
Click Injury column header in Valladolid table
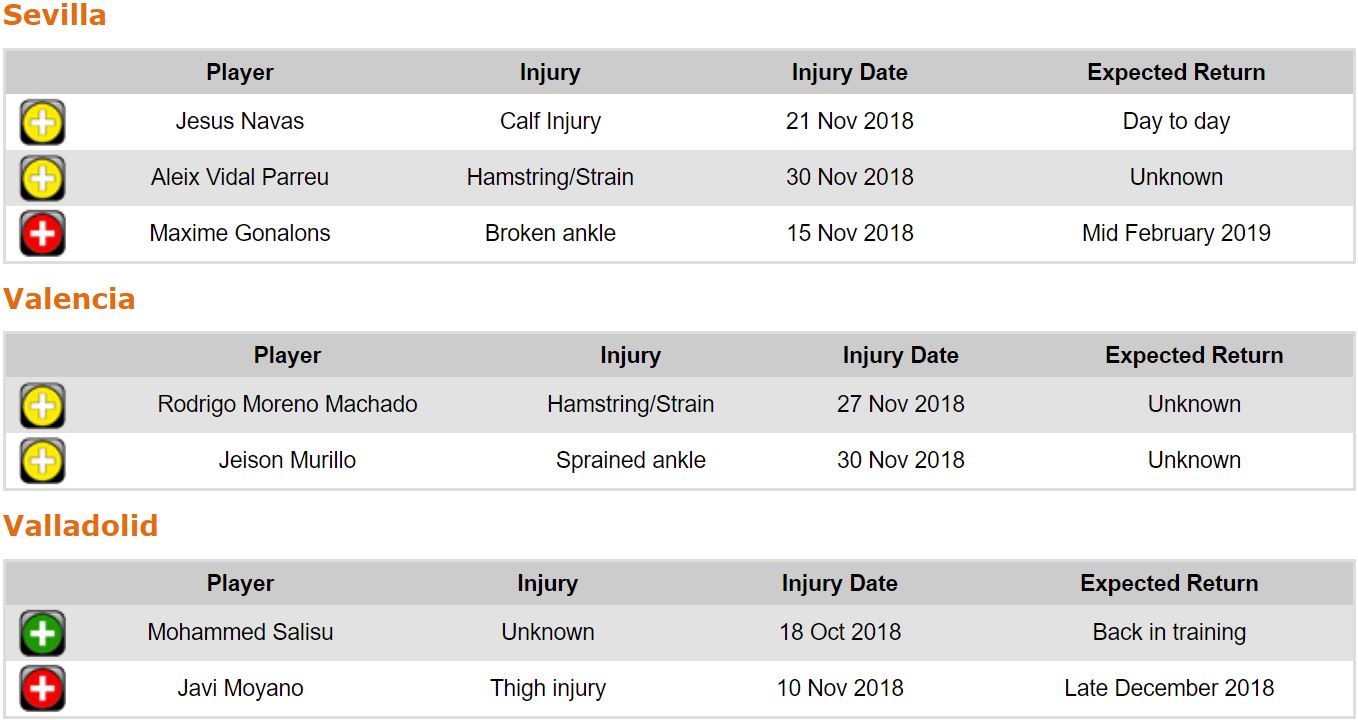pyautogui.click(x=547, y=584)
